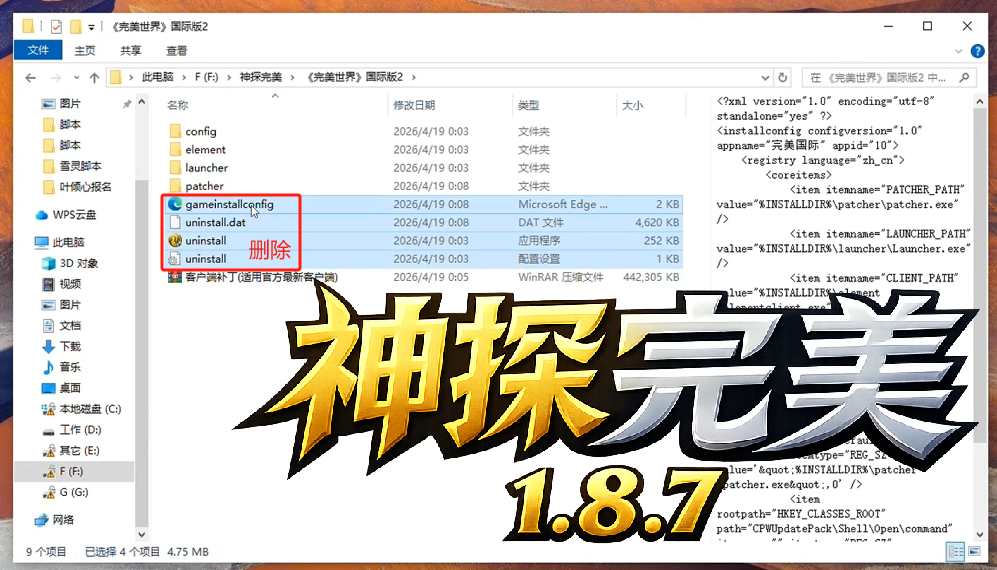
Task: Open the 客户端补丁 WinRAR archive
Action: pyautogui.click(x=260, y=277)
